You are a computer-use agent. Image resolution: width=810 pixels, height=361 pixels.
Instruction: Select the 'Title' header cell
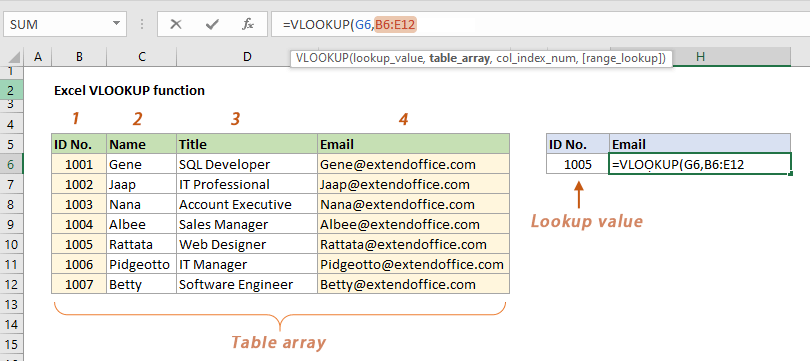(x=247, y=144)
